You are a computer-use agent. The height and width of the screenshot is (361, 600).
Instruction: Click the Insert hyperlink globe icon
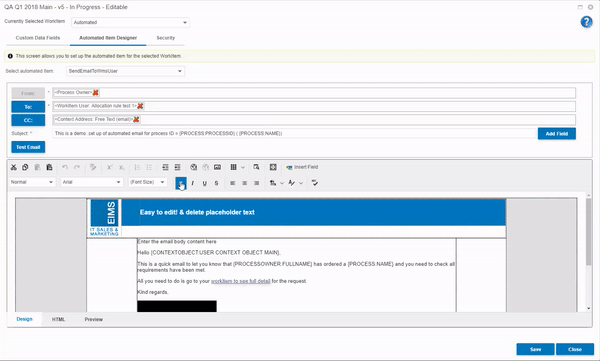coord(194,167)
